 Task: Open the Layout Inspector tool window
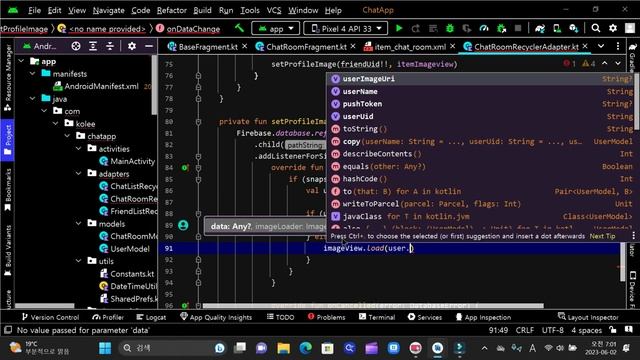[x=588, y=317]
